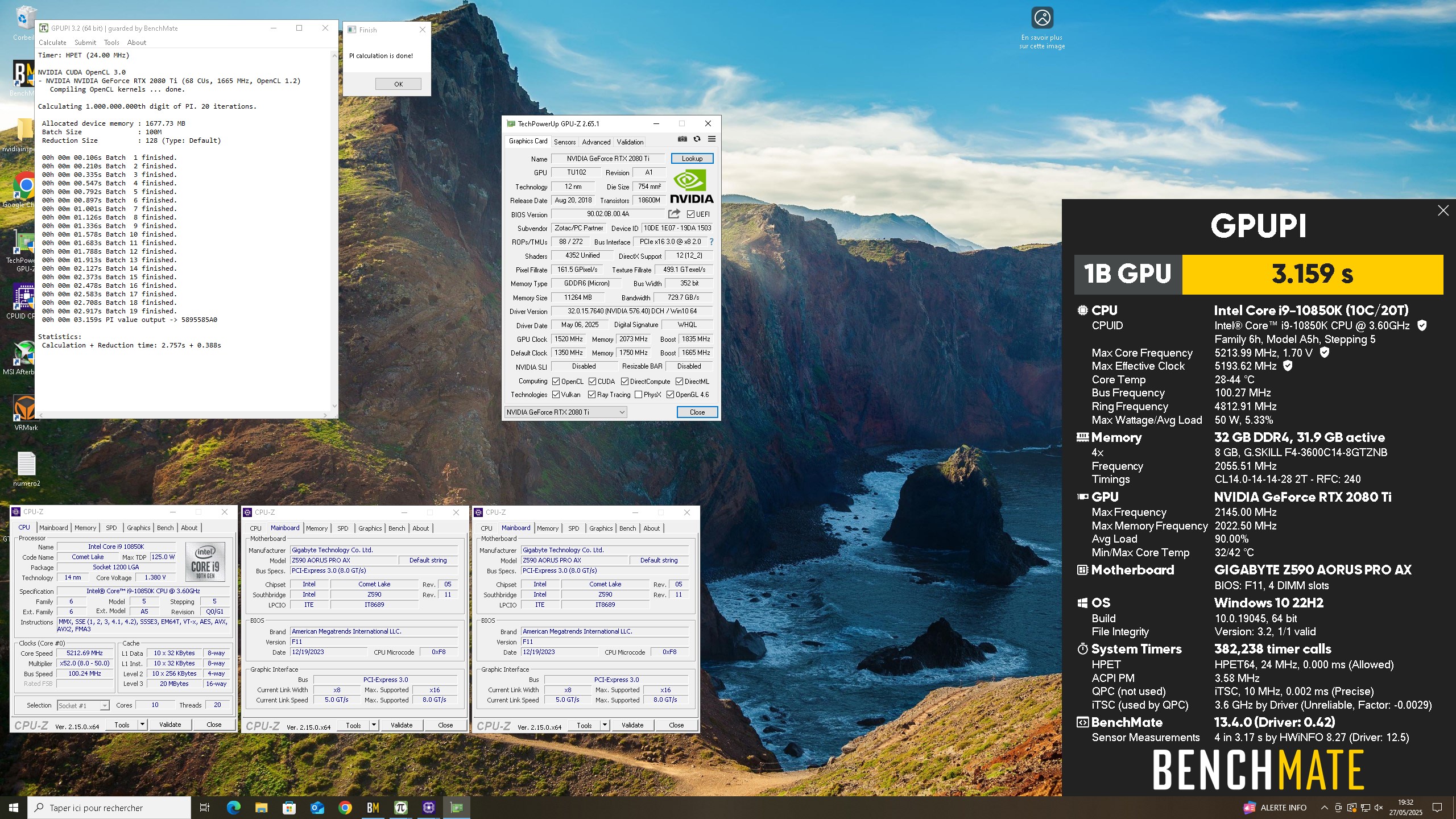
Task: Expand Tools dropdown arrow in leftmost CPU-Z window
Action: pos(142,725)
